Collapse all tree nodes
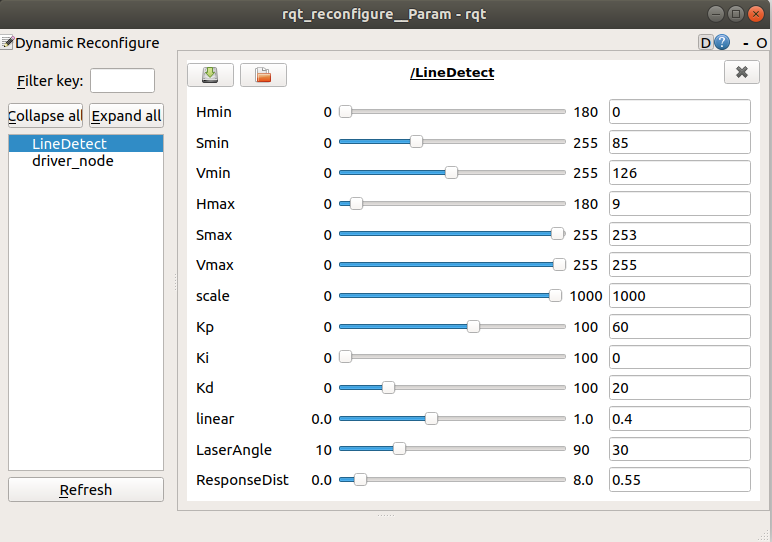 45,116
